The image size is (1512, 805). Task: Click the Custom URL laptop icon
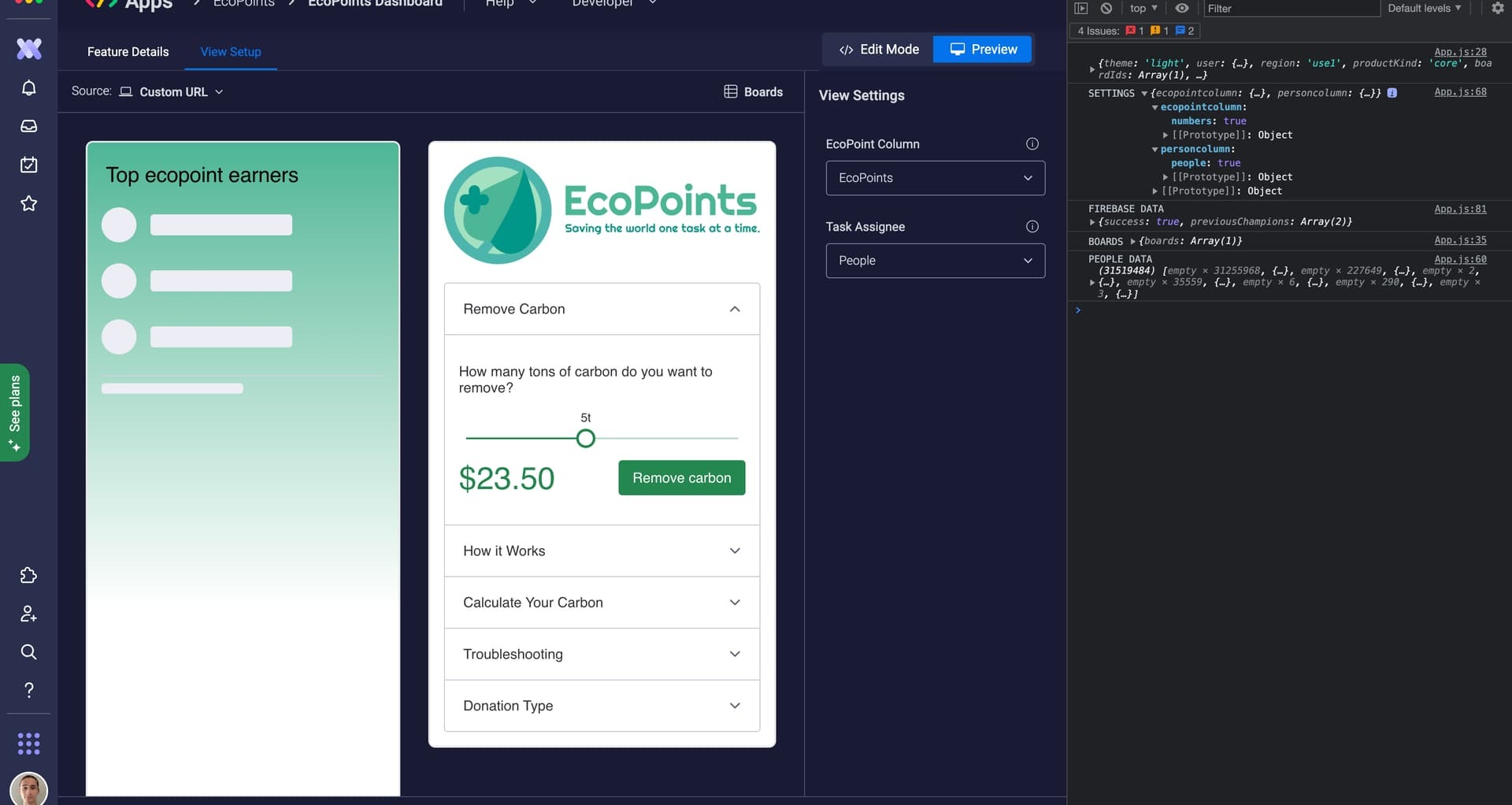(126, 91)
